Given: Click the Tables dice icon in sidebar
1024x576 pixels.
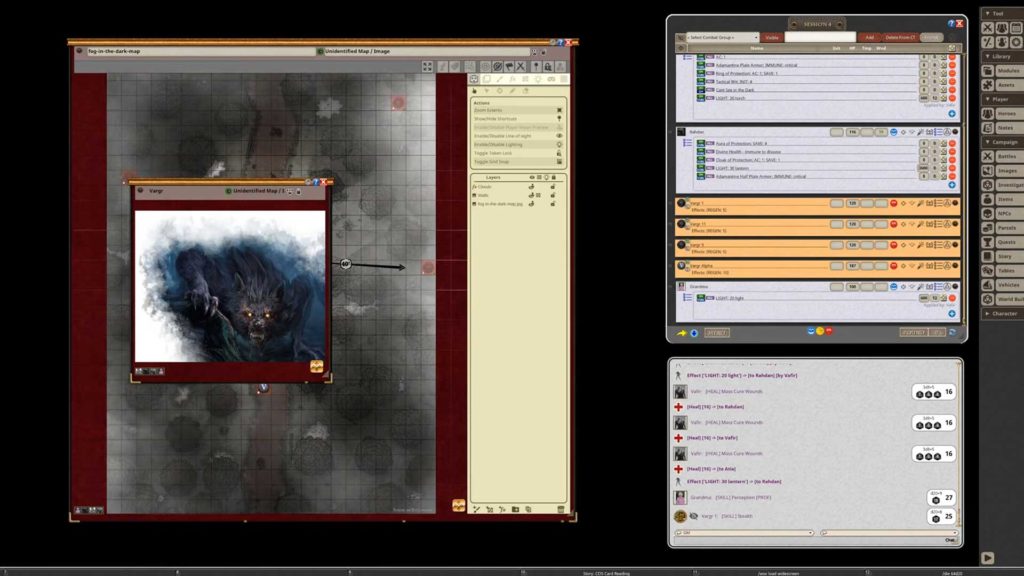Looking at the screenshot, I should (x=988, y=271).
